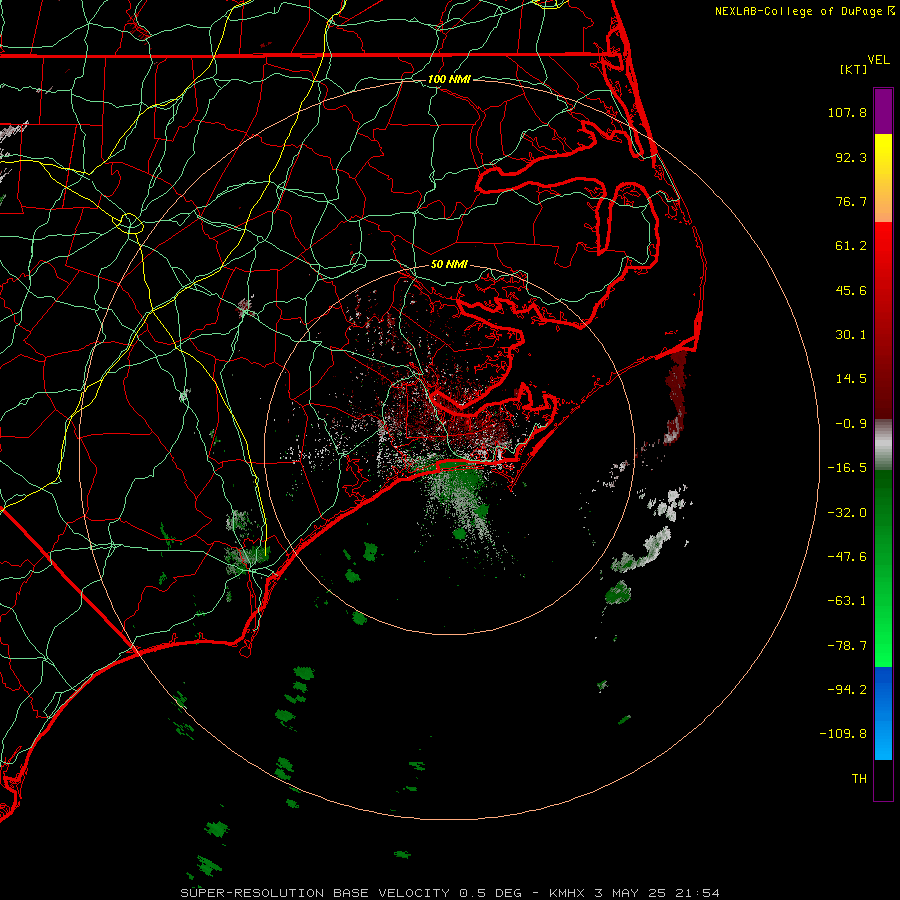The image size is (900, 900).
Task: Click the VEL legend title
Action: (879, 60)
